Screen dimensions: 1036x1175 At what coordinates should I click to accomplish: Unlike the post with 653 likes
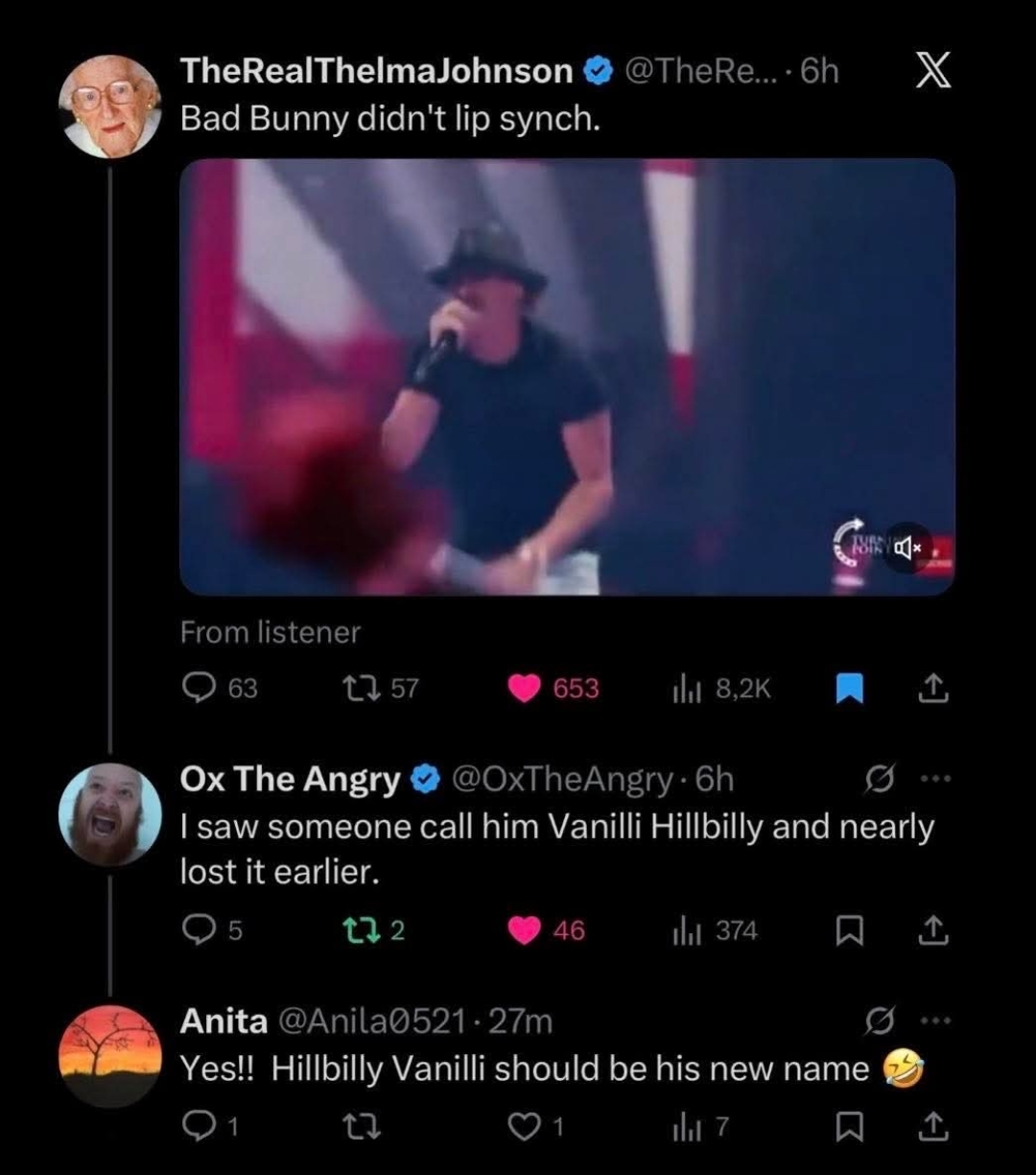[525, 688]
